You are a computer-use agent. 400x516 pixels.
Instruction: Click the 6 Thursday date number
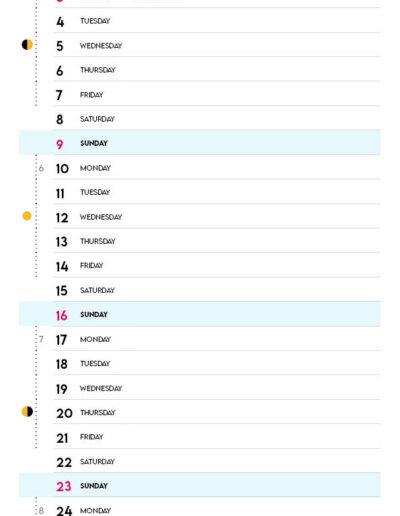tap(60, 70)
